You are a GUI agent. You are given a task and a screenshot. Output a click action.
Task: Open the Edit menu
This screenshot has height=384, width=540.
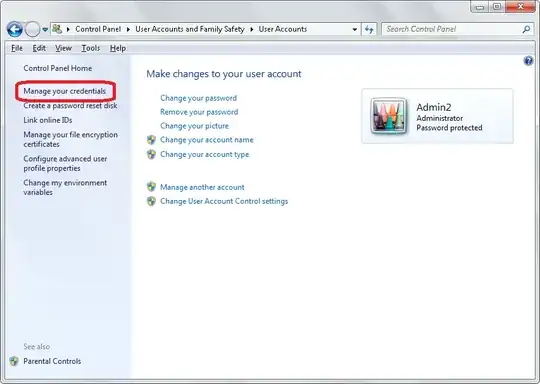[39, 48]
